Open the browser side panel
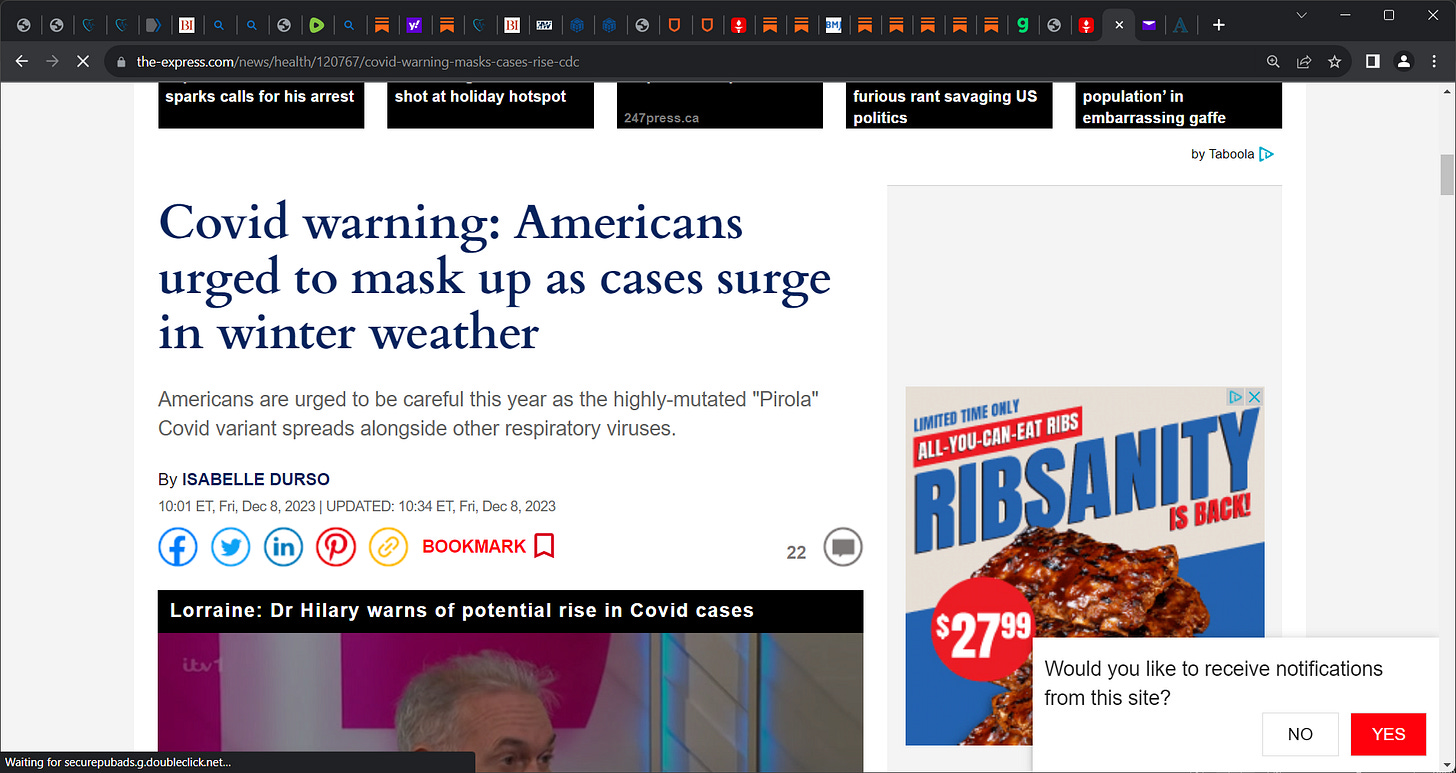Image resolution: width=1456 pixels, height=773 pixels. 1373,62
